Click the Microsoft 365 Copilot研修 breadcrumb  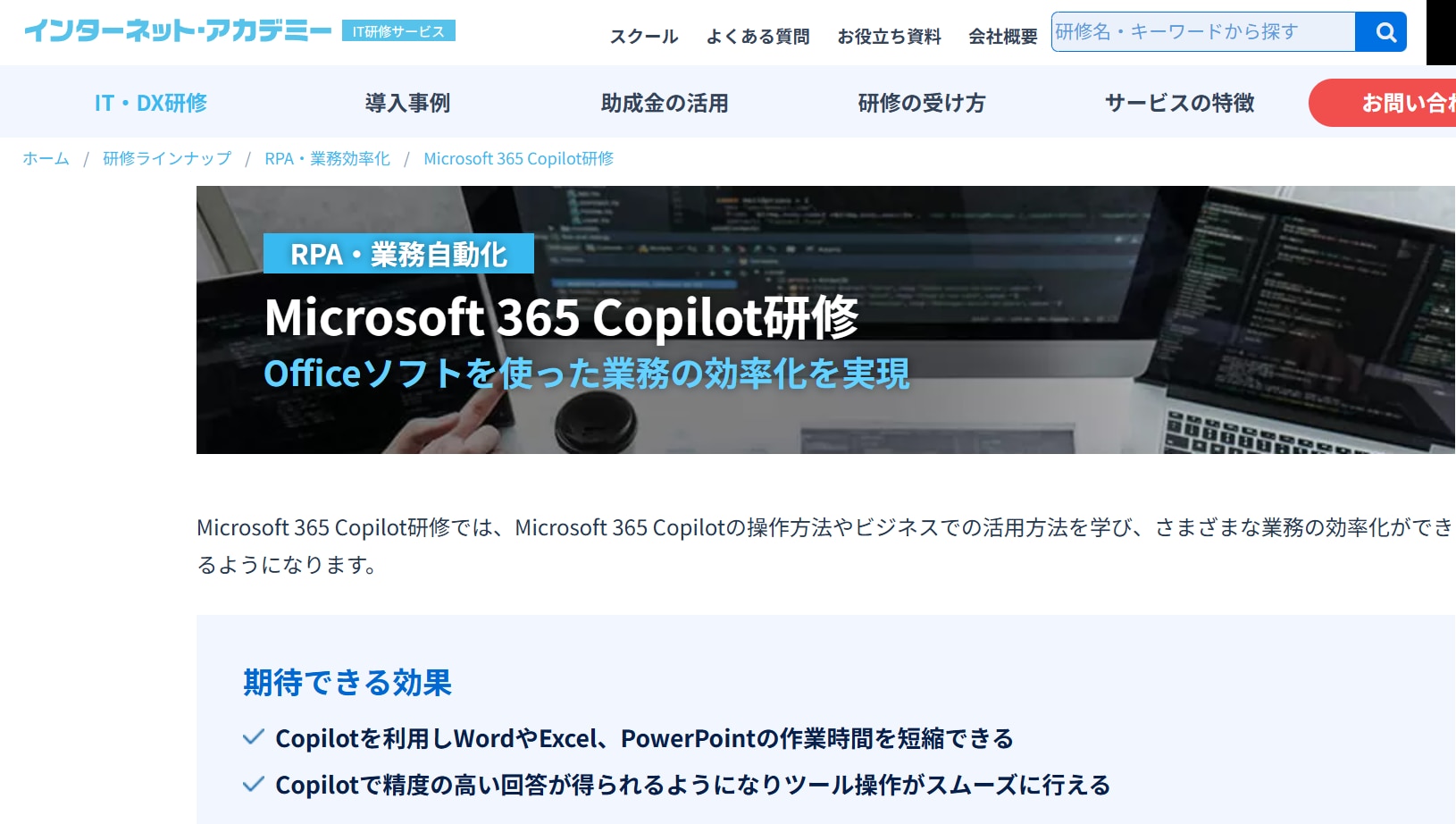pyautogui.click(x=519, y=158)
